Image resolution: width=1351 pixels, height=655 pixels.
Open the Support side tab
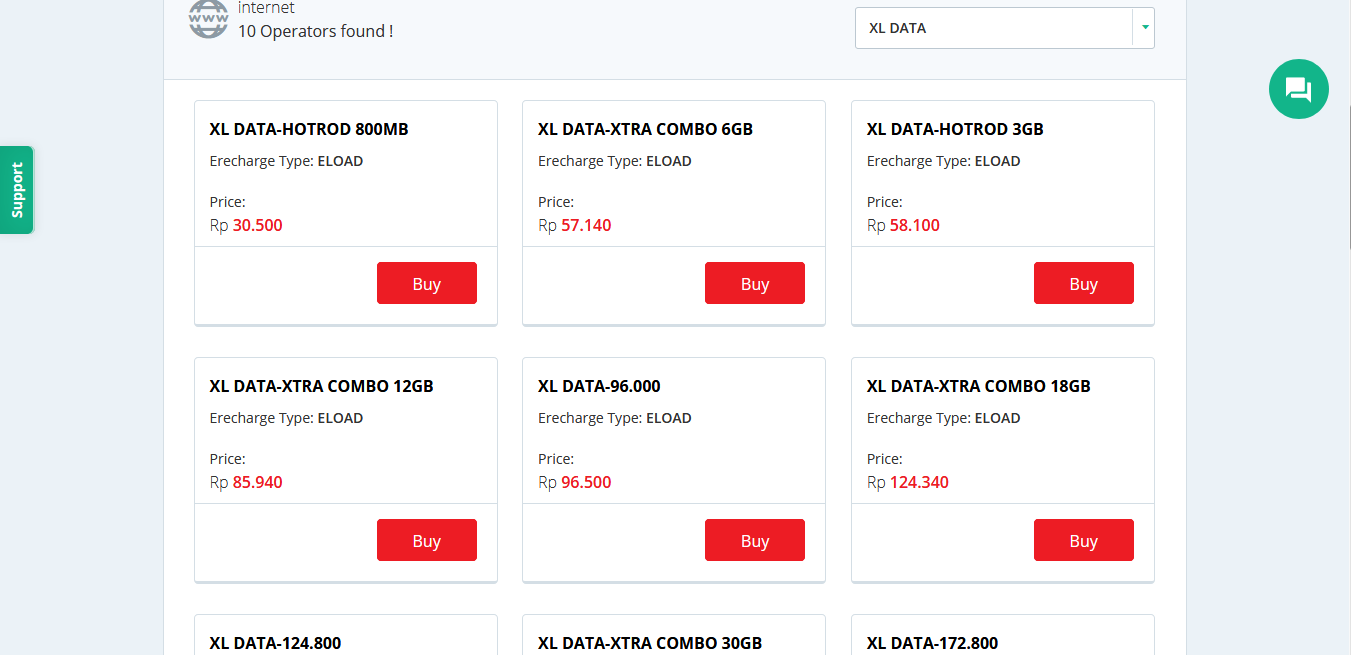pyautogui.click(x=16, y=190)
